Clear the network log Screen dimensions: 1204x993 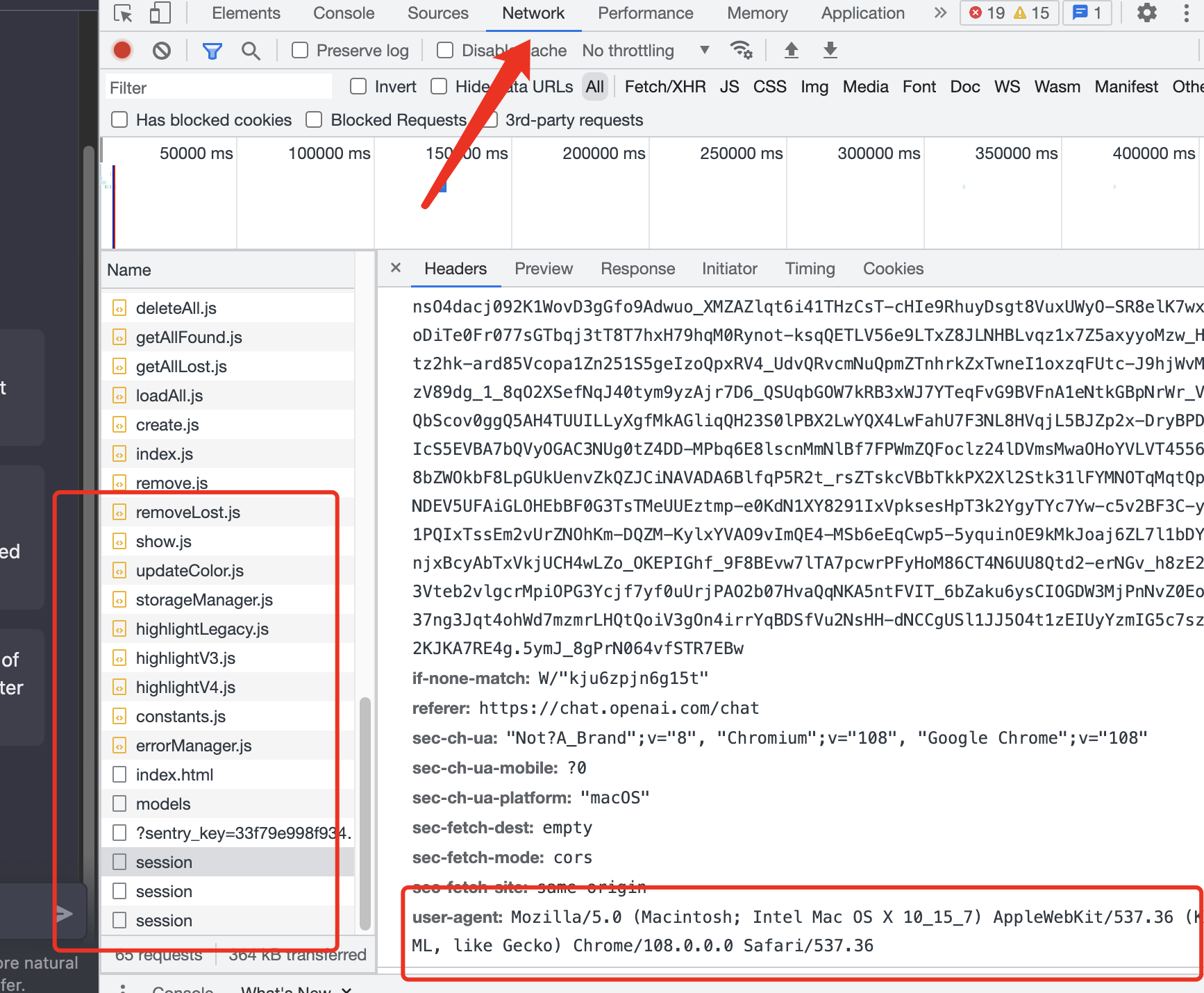click(162, 50)
